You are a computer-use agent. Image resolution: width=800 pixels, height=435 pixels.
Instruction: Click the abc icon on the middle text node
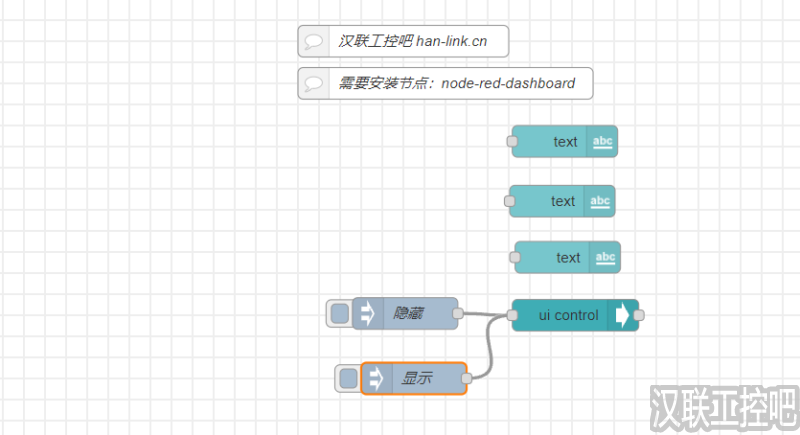(600, 201)
